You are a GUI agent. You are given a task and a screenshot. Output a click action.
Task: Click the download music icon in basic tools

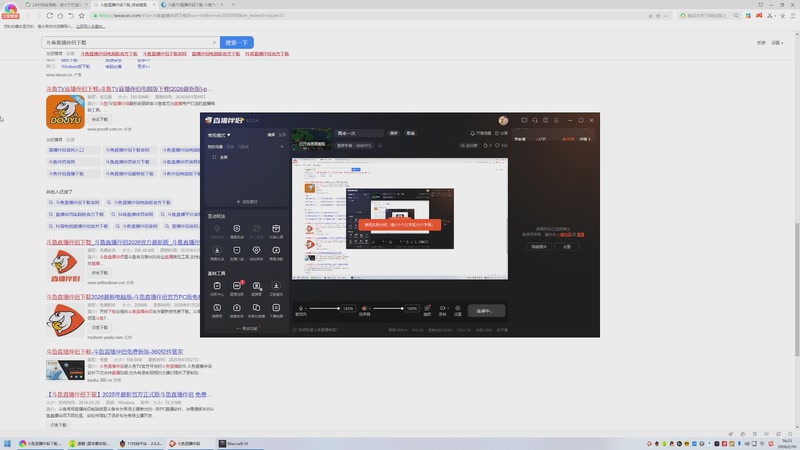276,286
